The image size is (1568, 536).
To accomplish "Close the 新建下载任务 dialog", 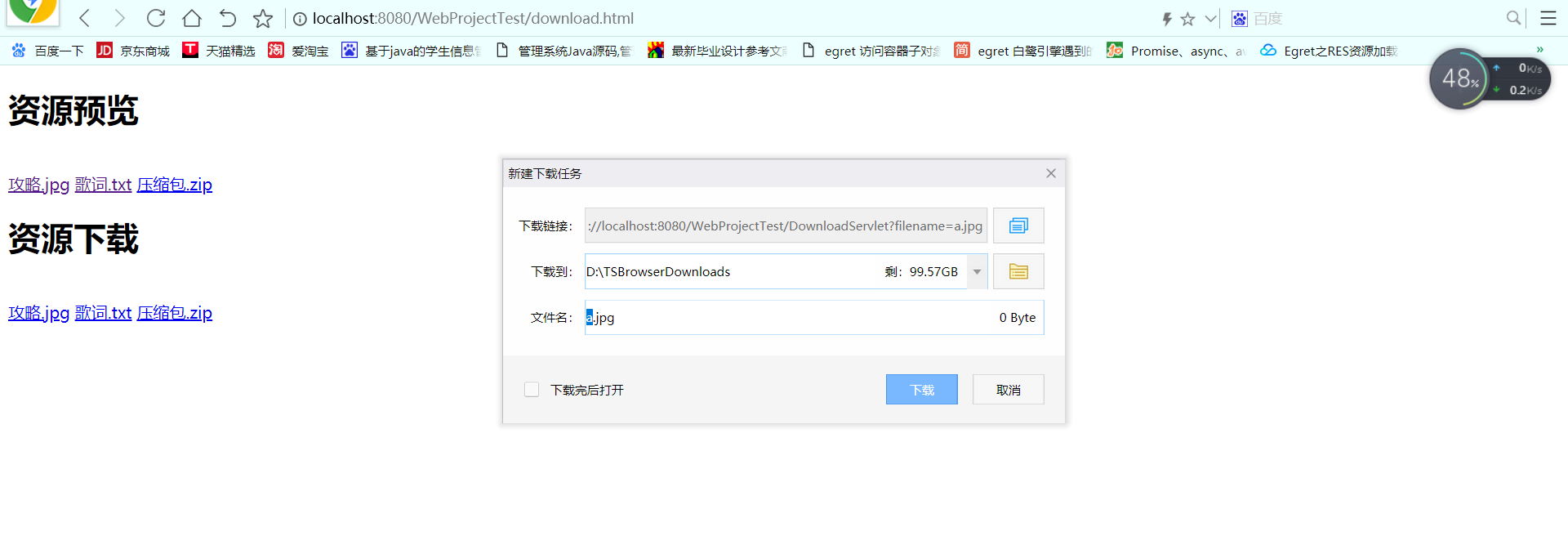I will [1051, 173].
